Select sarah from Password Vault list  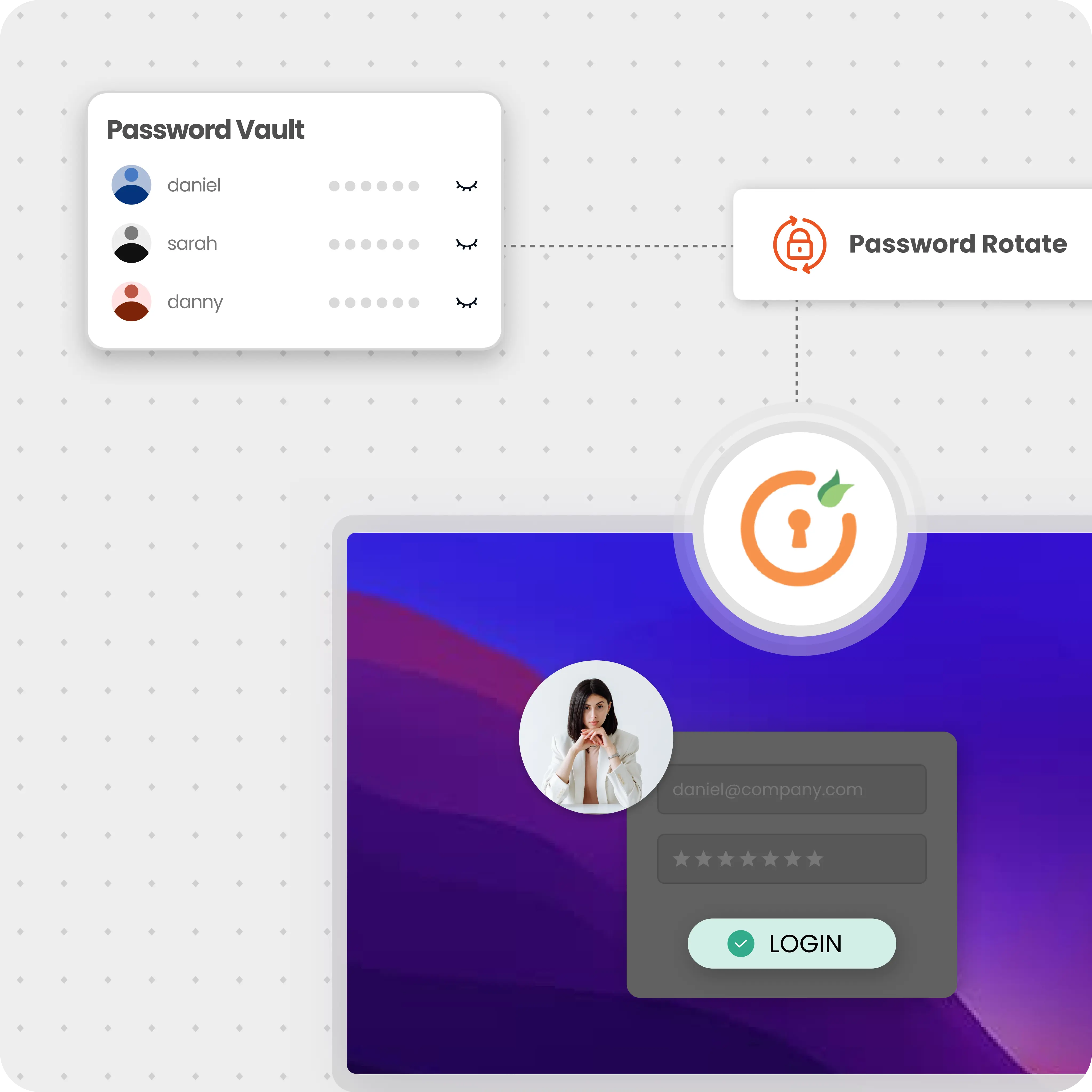coord(192,243)
